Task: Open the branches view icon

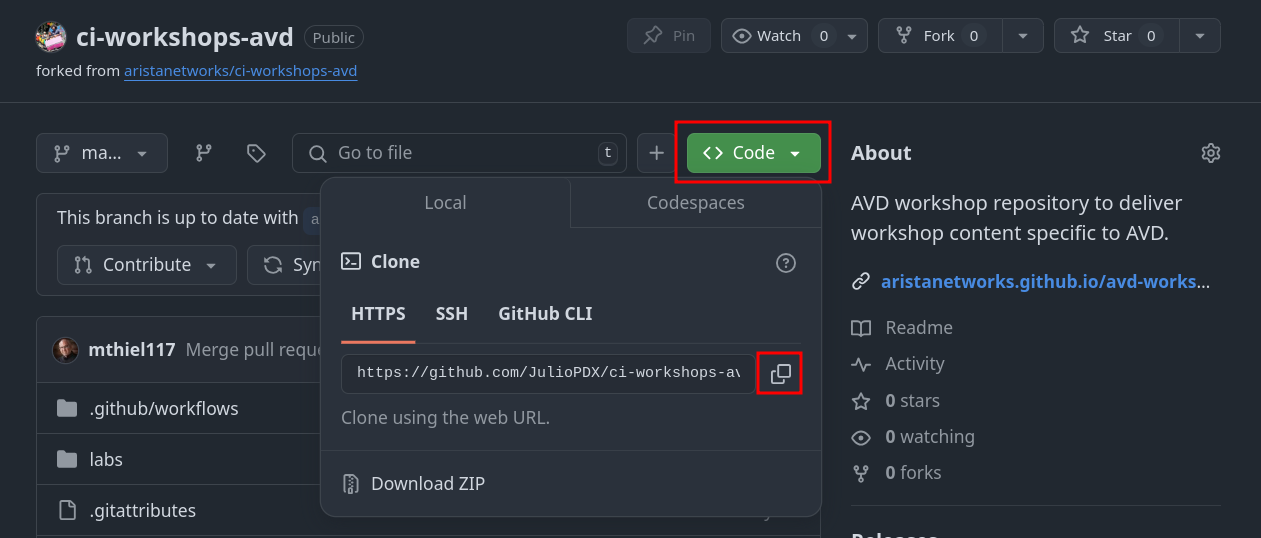Action: pos(204,153)
